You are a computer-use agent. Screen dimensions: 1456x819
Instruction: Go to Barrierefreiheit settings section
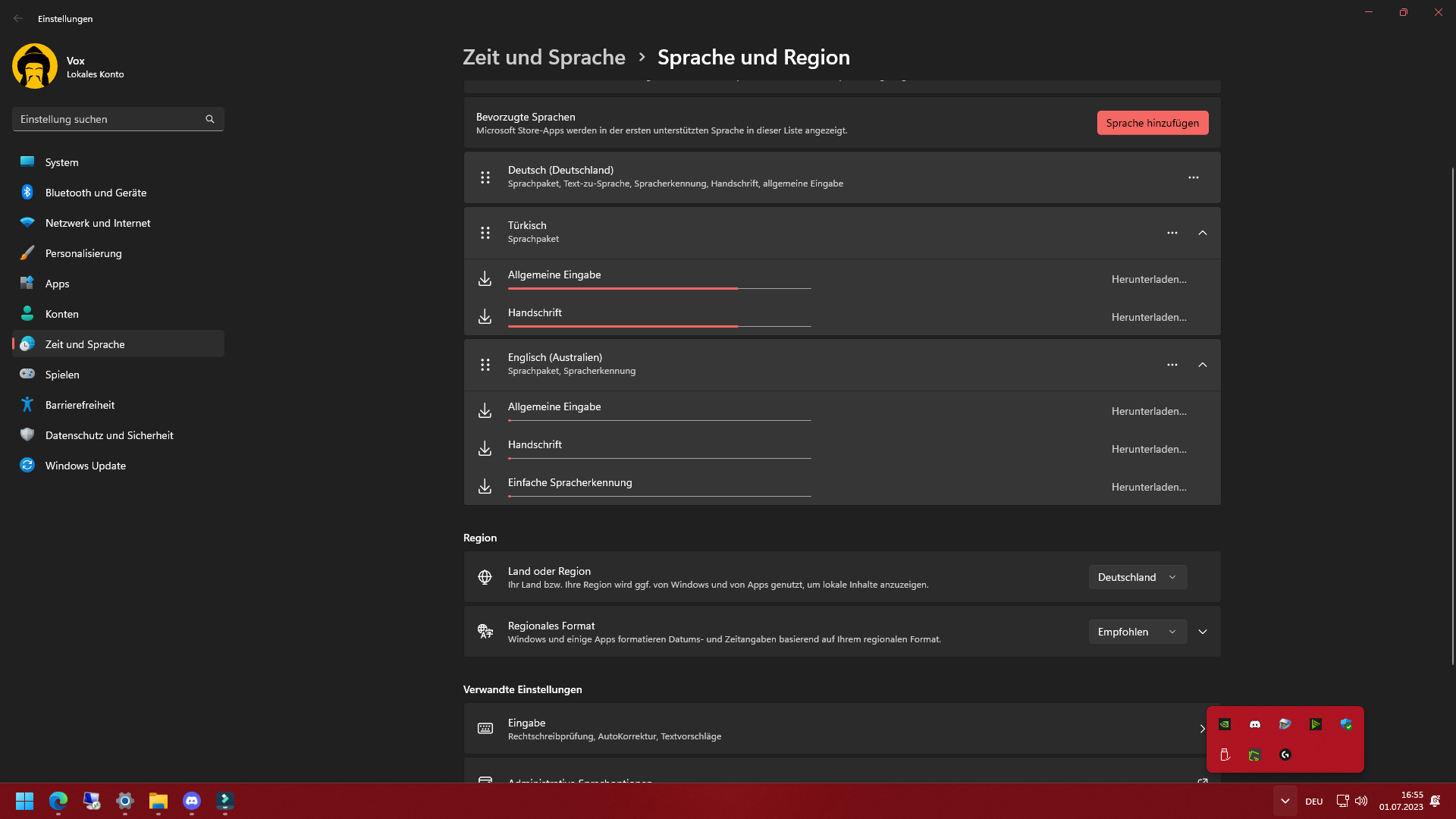click(80, 405)
